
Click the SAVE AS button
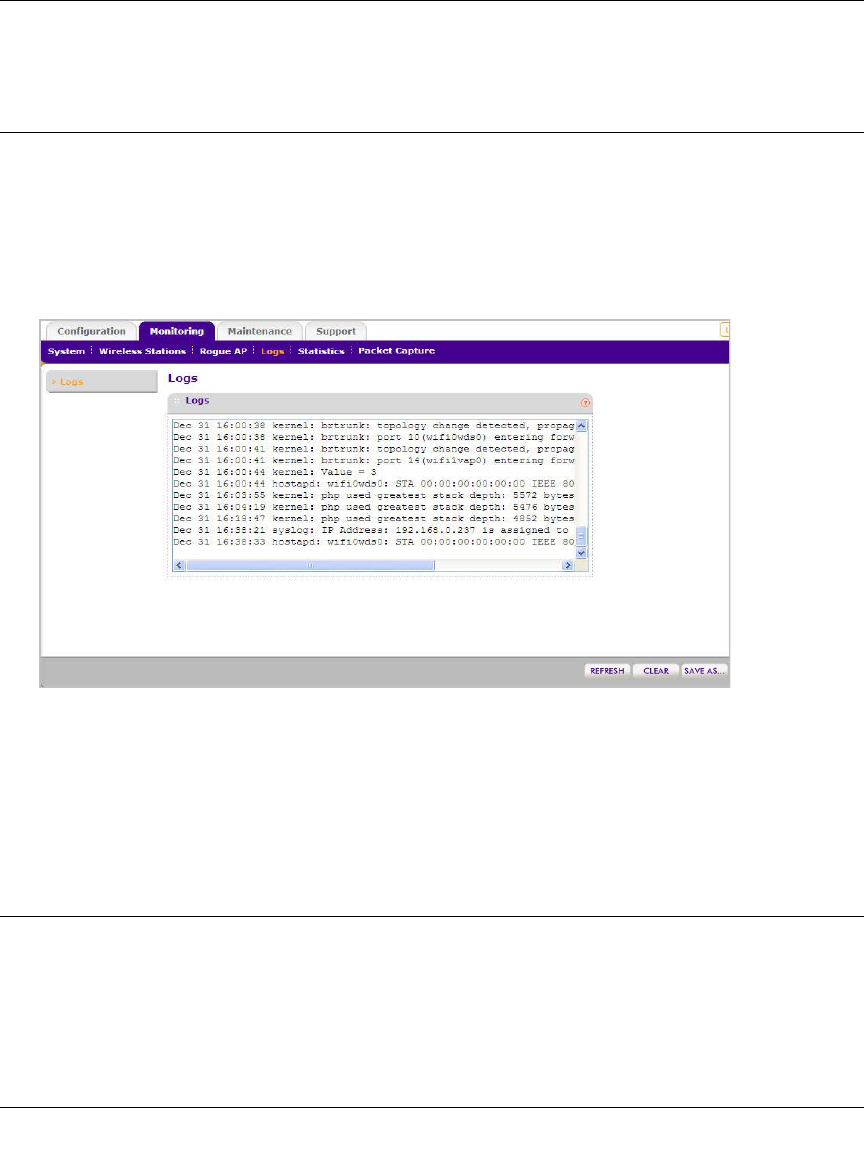point(704,671)
